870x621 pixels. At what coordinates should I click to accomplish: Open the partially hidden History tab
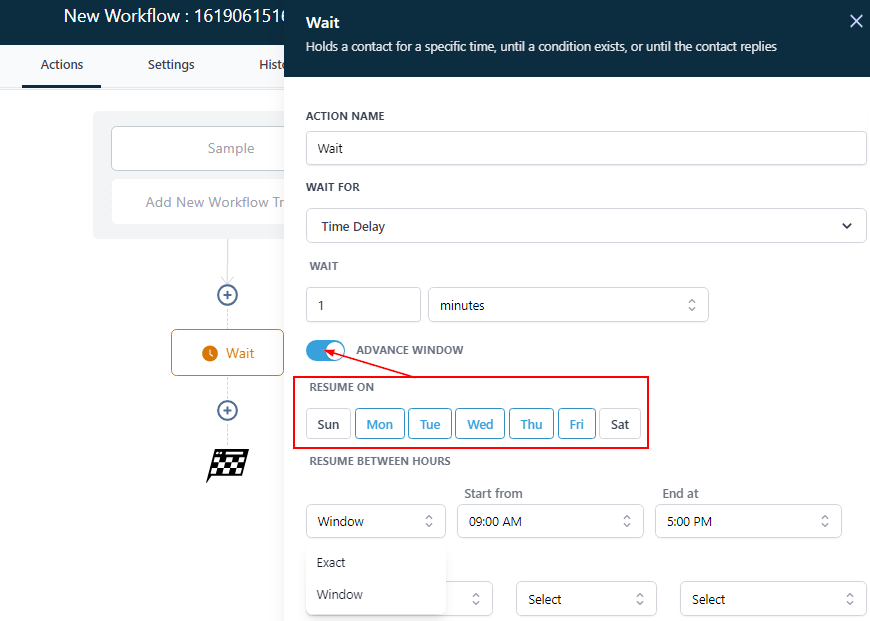tap(271, 65)
